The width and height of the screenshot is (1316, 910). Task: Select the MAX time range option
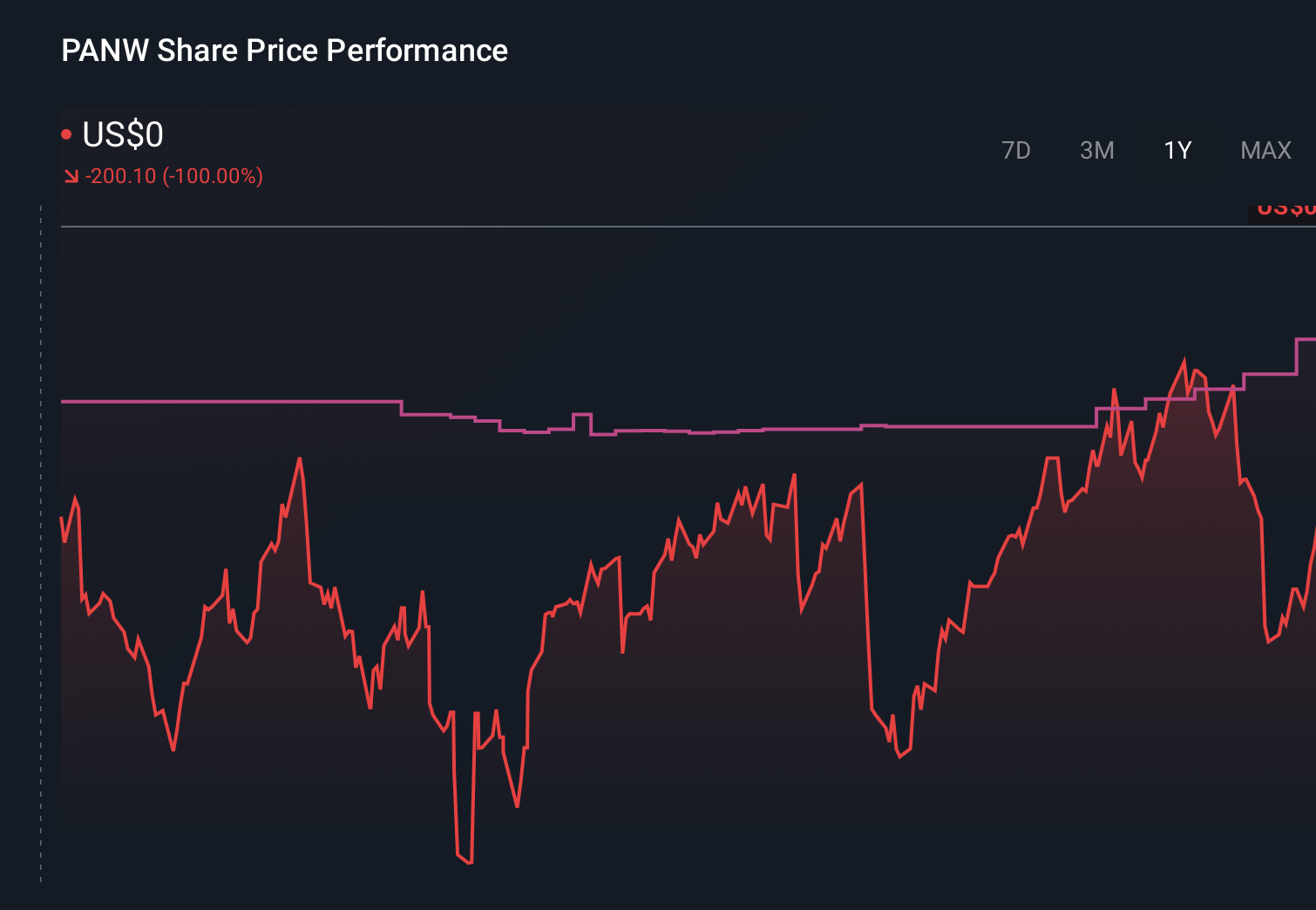pos(1265,150)
